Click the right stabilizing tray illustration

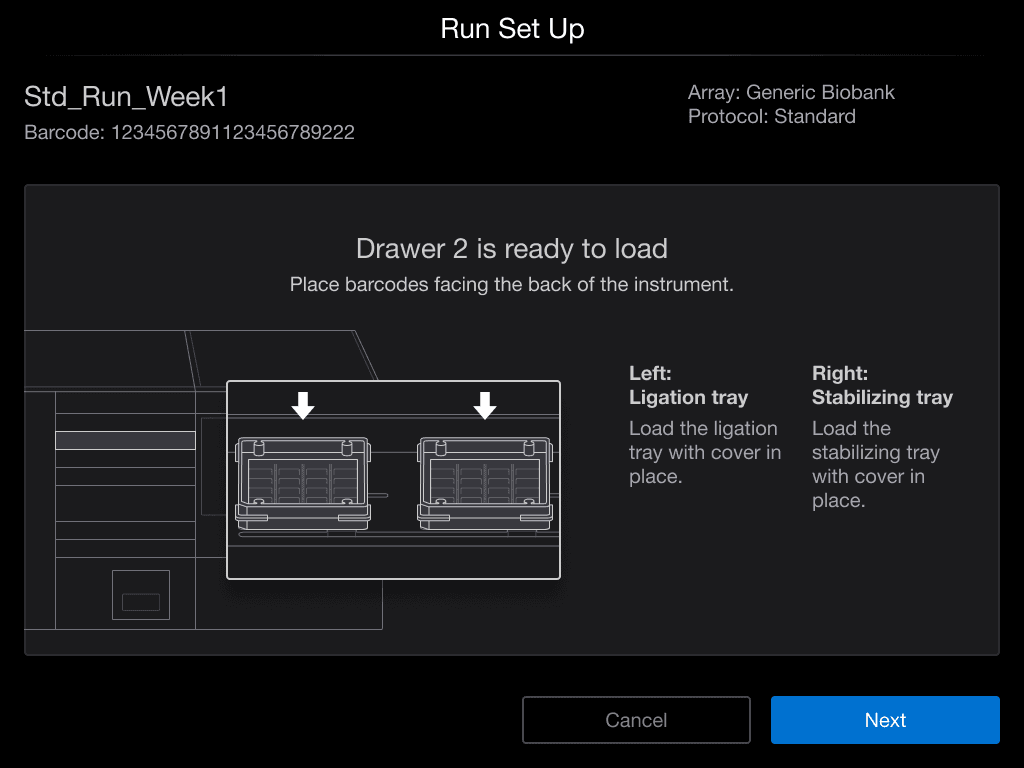tap(485, 483)
